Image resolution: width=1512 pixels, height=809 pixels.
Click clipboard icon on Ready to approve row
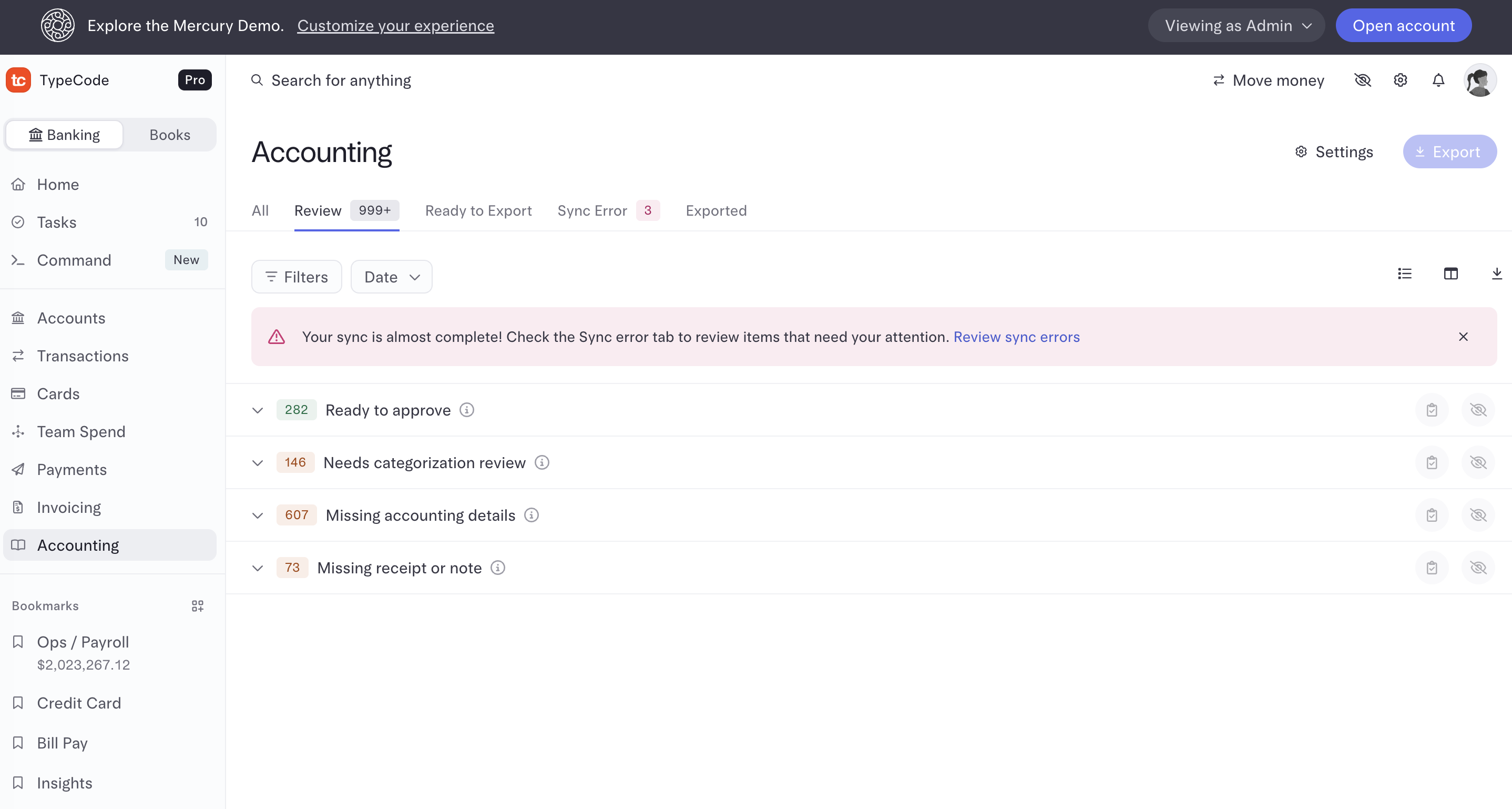pyautogui.click(x=1432, y=410)
